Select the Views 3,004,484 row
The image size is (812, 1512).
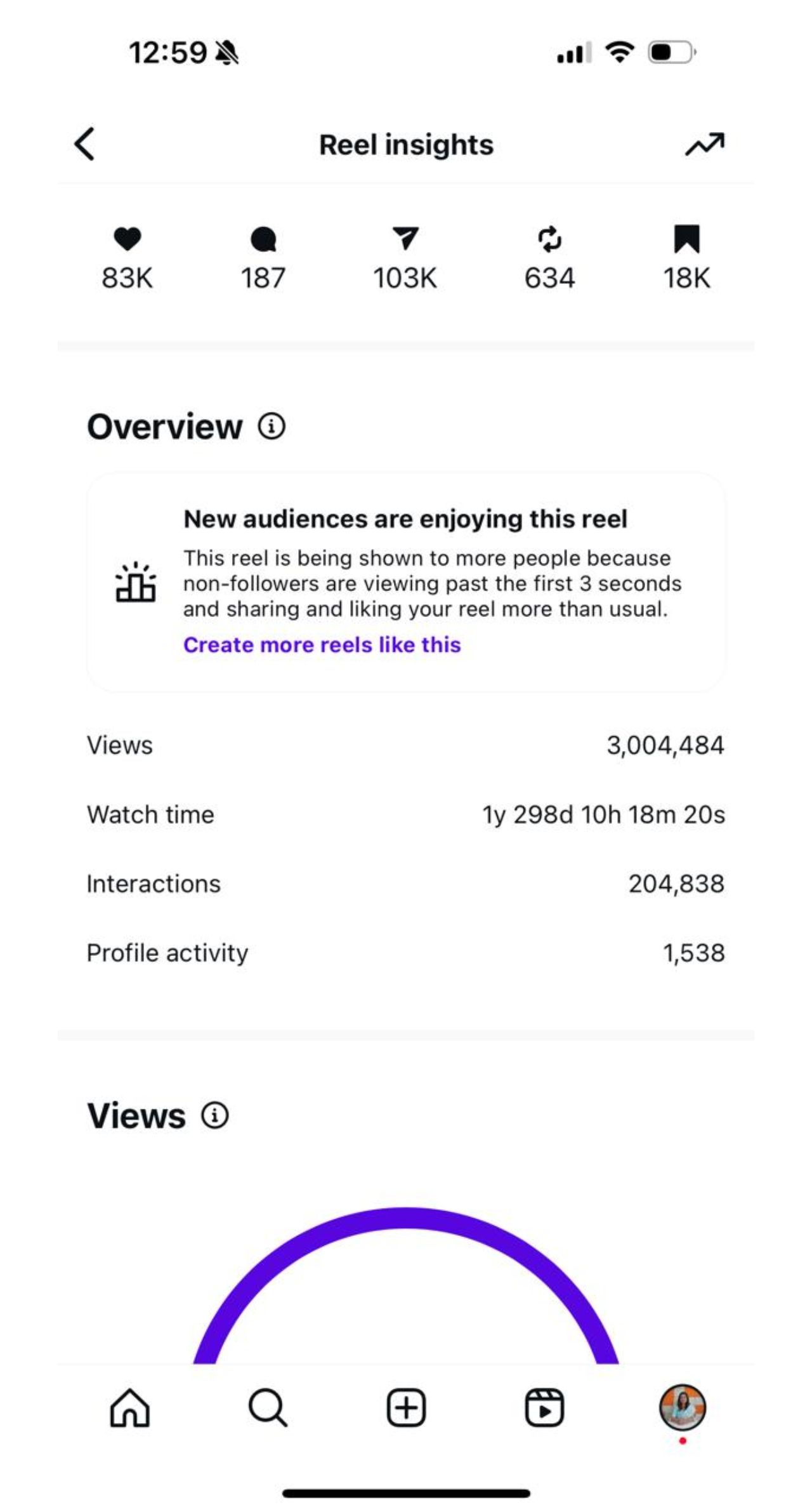406,745
